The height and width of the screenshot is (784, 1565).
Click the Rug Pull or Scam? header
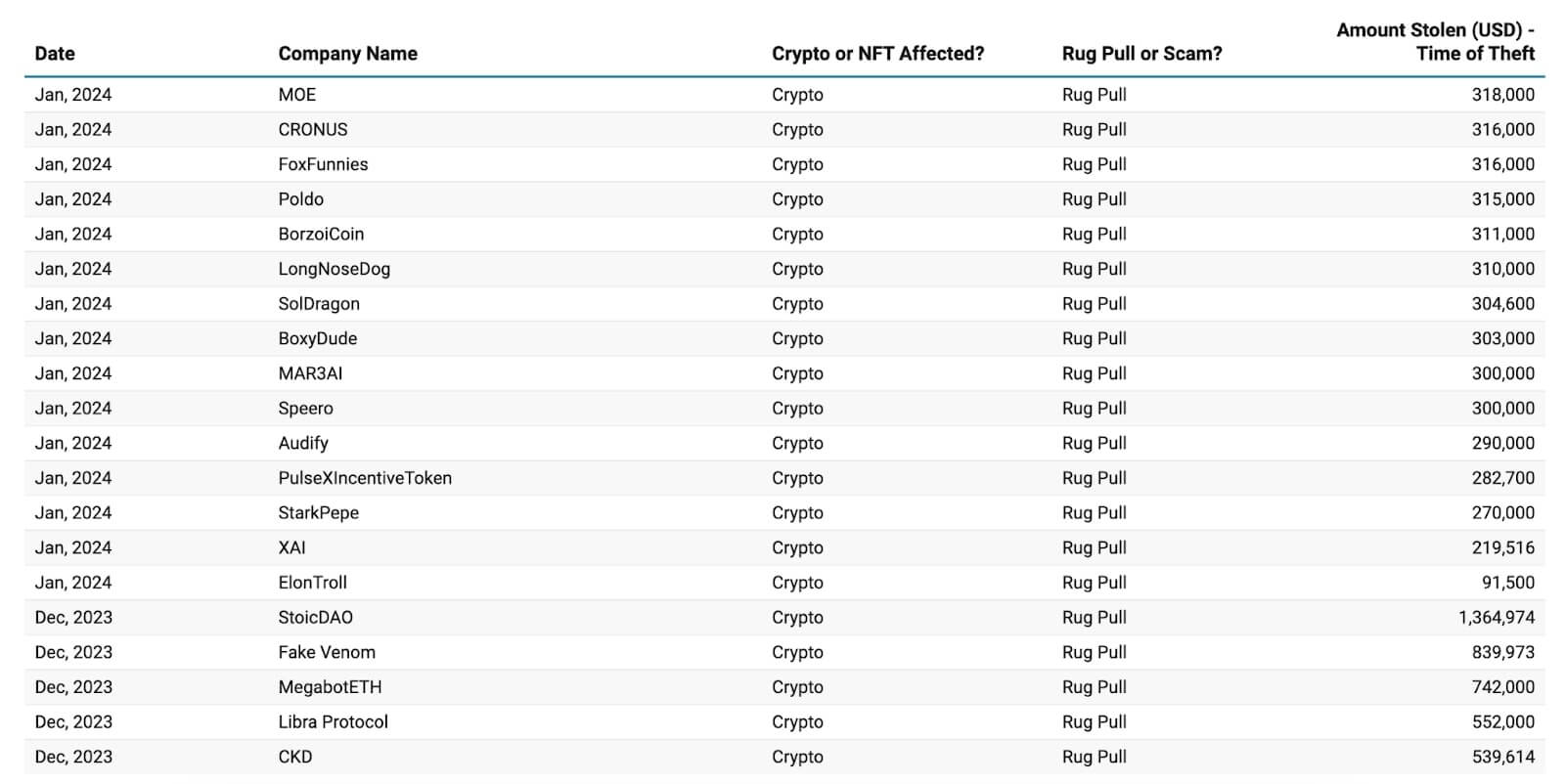tap(1141, 54)
